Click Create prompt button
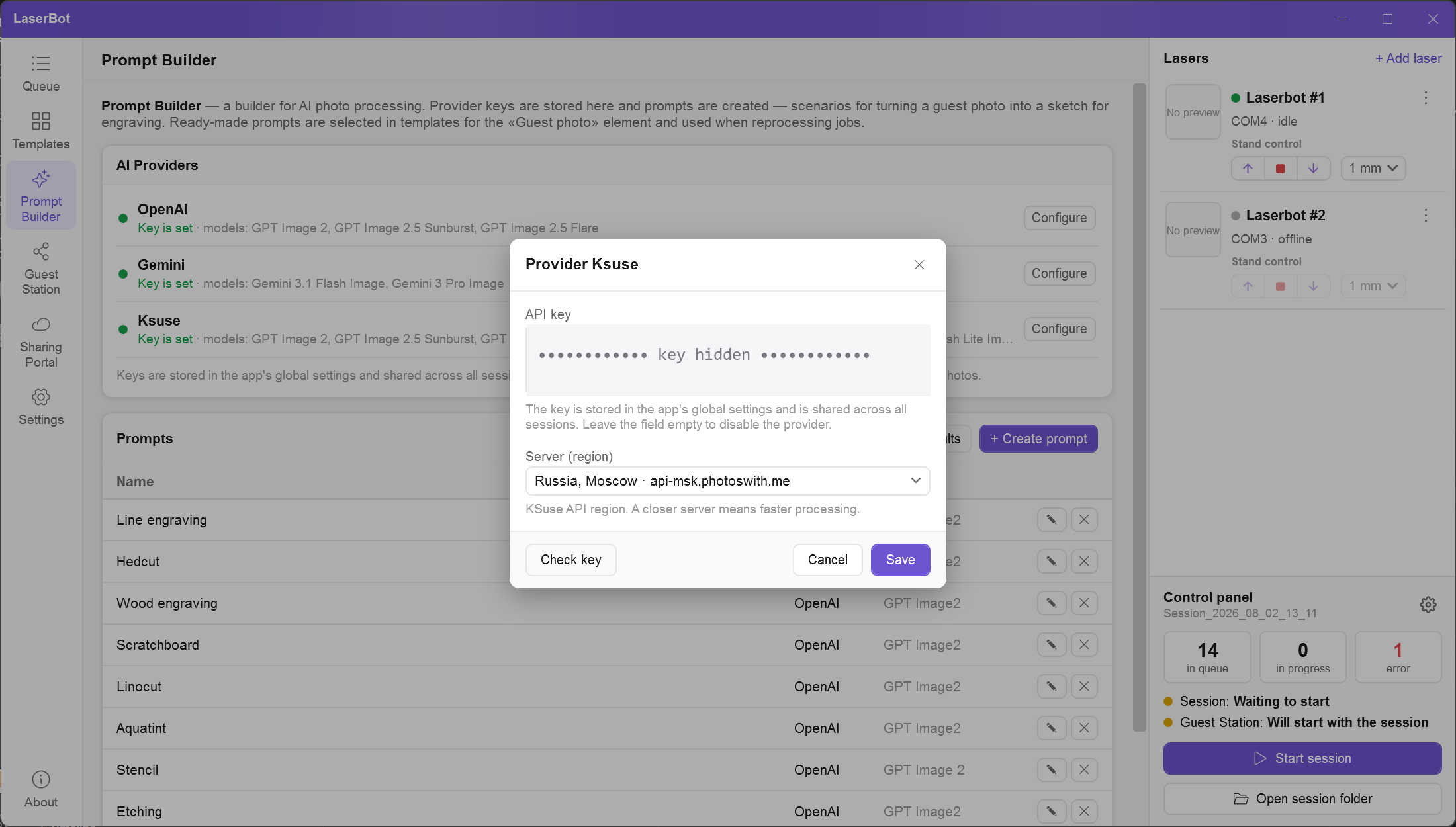This screenshot has width=1456, height=827. (x=1038, y=439)
